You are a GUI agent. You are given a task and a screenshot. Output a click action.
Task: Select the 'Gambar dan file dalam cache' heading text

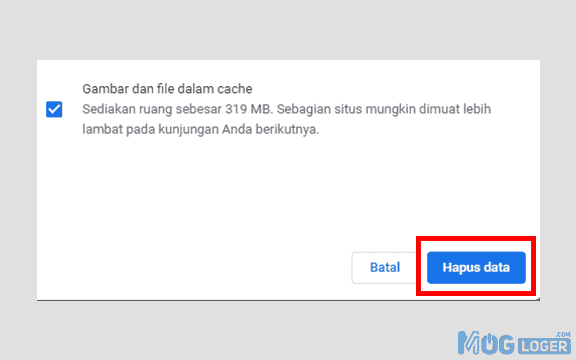(167, 89)
